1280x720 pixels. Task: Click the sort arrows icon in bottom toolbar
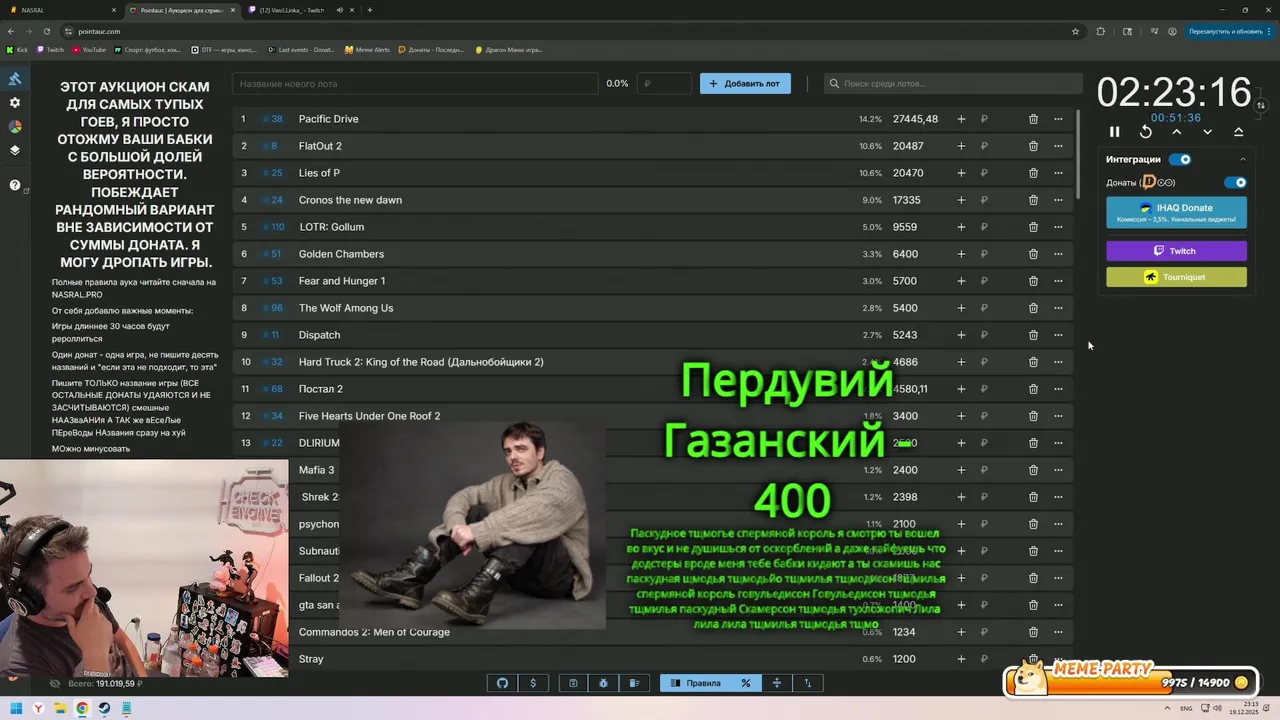(808, 683)
